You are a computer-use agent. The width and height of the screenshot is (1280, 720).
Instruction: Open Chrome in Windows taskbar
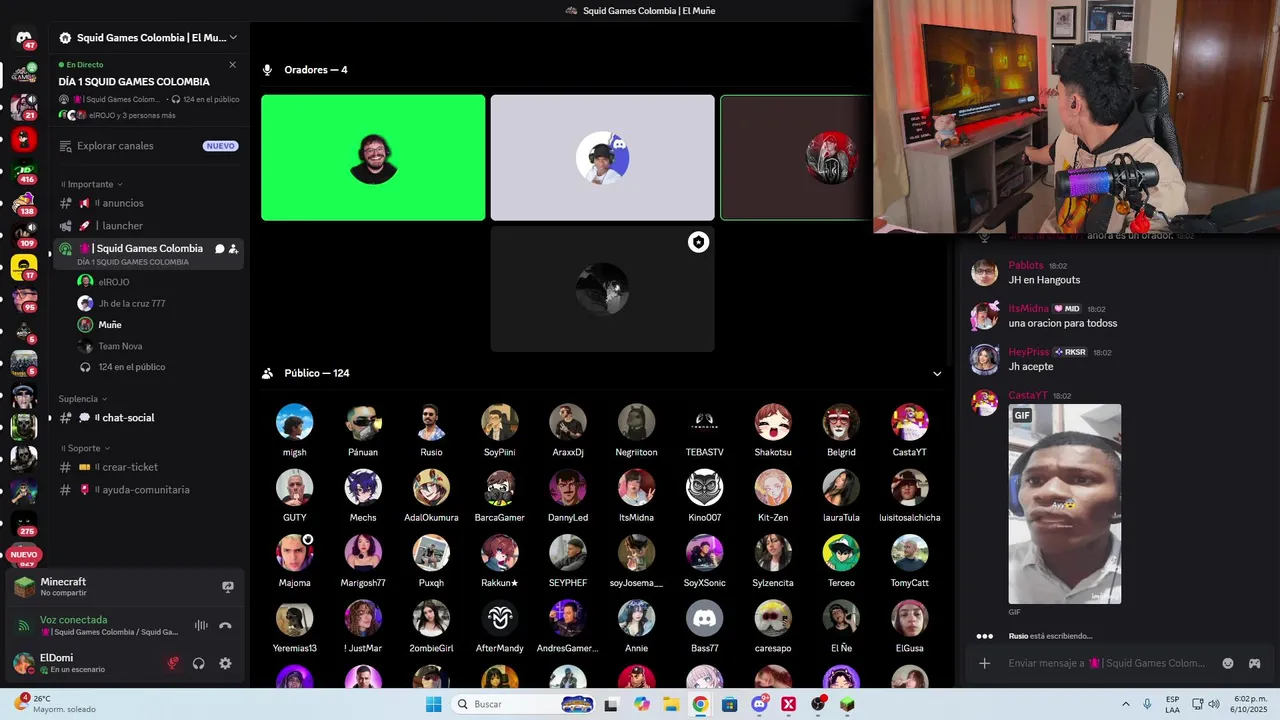(x=700, y=704)
